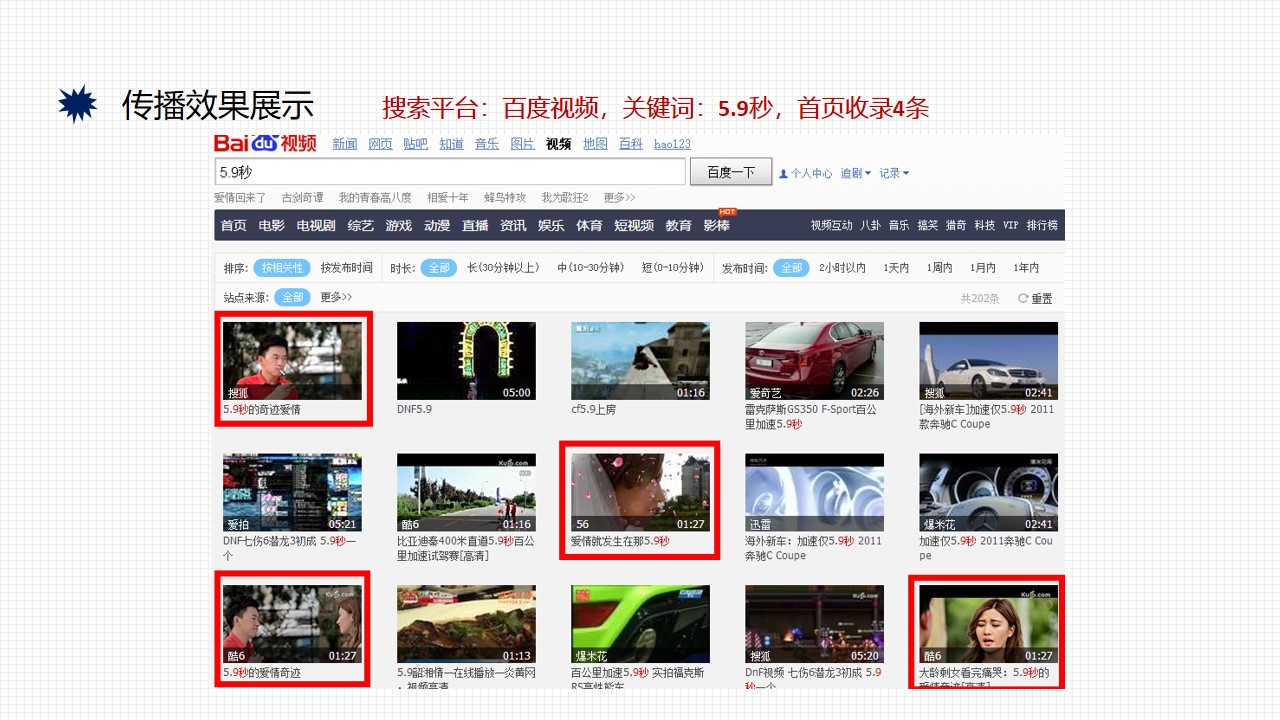Click hot search 古剑奇谭
The height and width of the screenshot is (720, 1280).
pyautogui.click(x=302, y=197)
